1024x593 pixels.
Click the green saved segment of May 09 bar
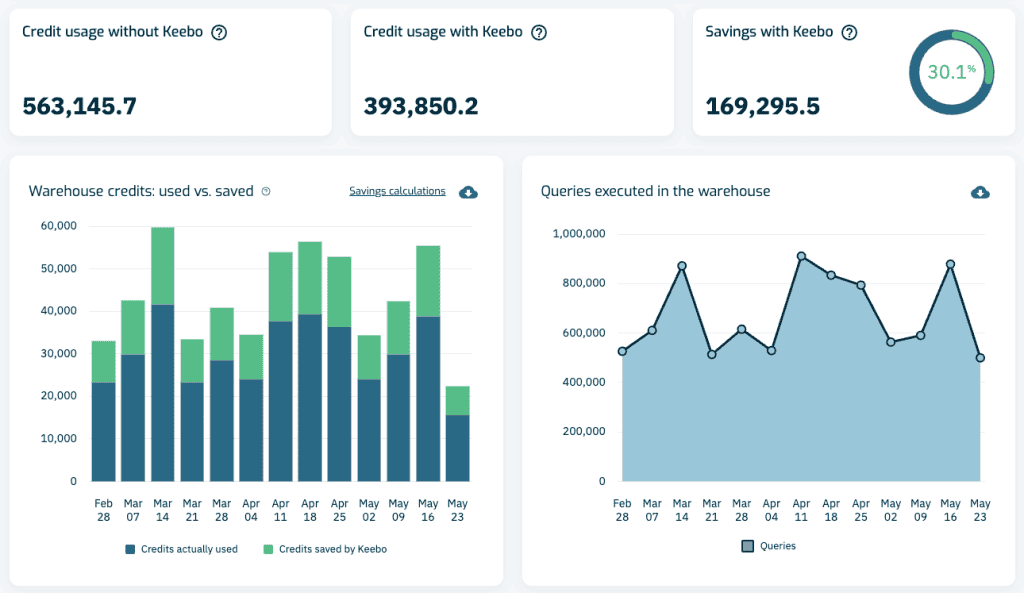[398, 328]
